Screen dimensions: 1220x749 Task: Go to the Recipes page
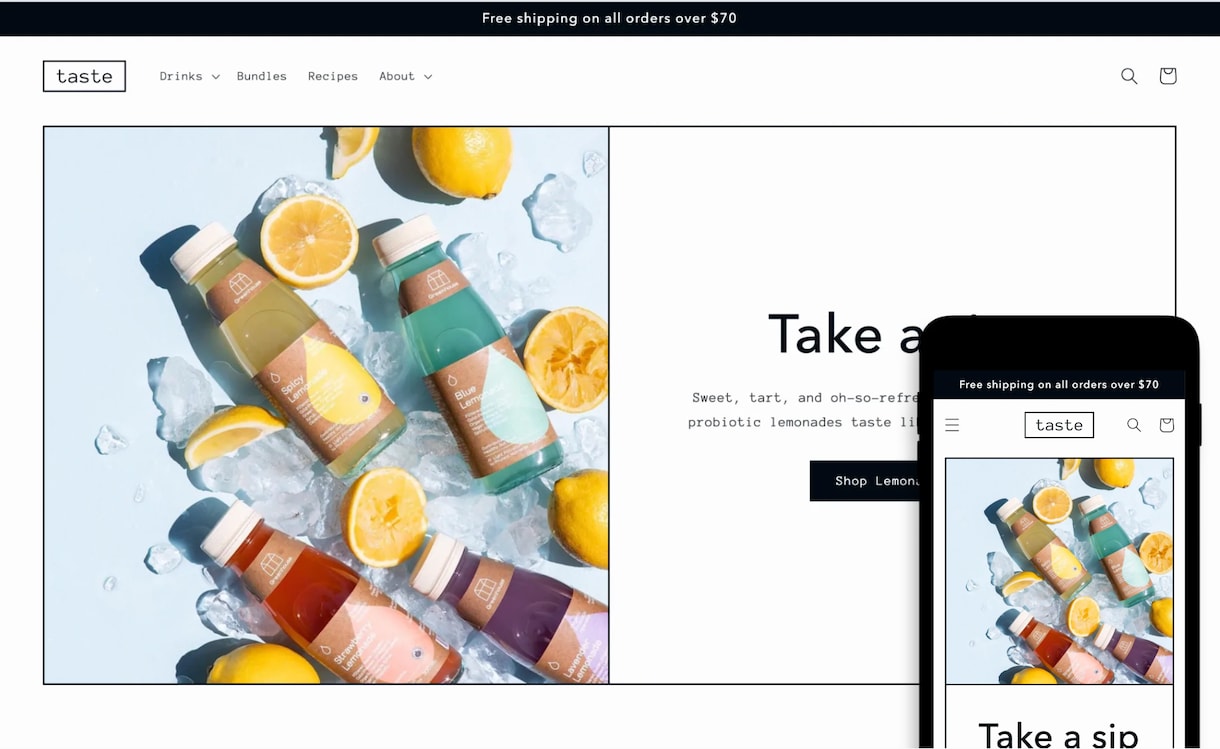pyautogui.click(x=333, y=76)
